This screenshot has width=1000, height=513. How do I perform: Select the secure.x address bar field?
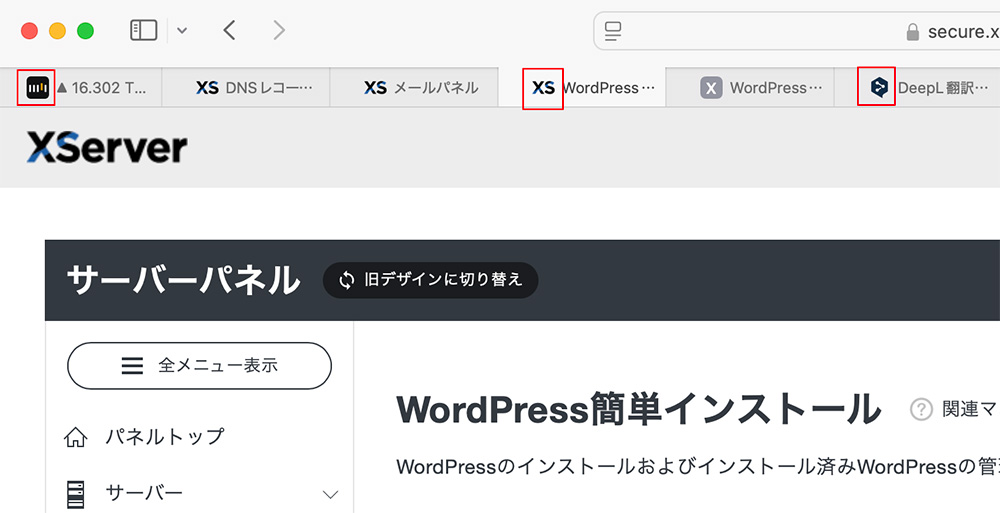point(797,31)
